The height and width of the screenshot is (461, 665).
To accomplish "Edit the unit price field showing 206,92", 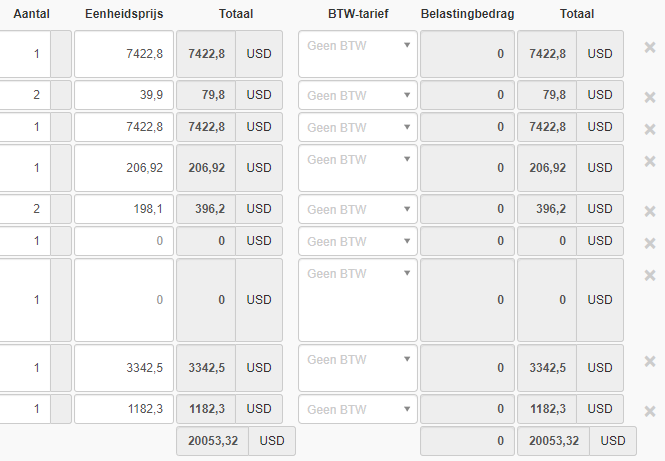I will pos(123,168).
